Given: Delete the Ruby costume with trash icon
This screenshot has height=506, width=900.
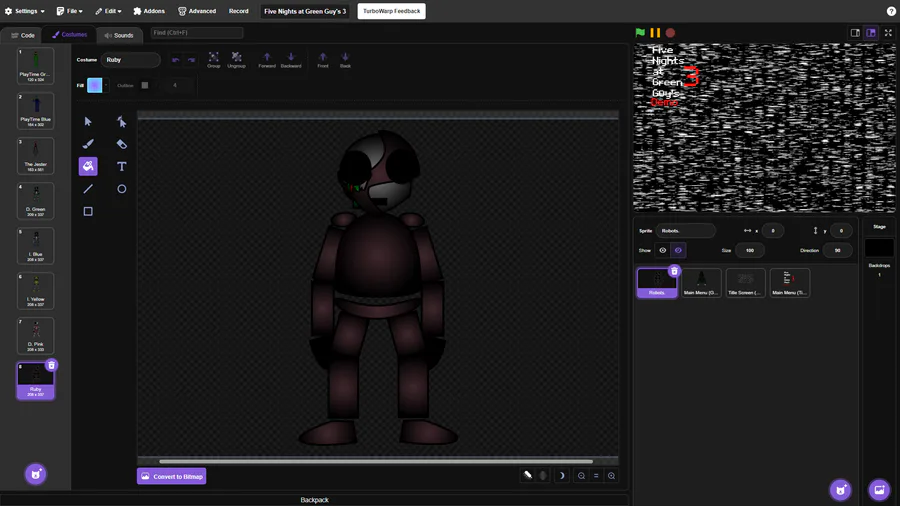Looking at the screenshot, I should click(51, 365).
